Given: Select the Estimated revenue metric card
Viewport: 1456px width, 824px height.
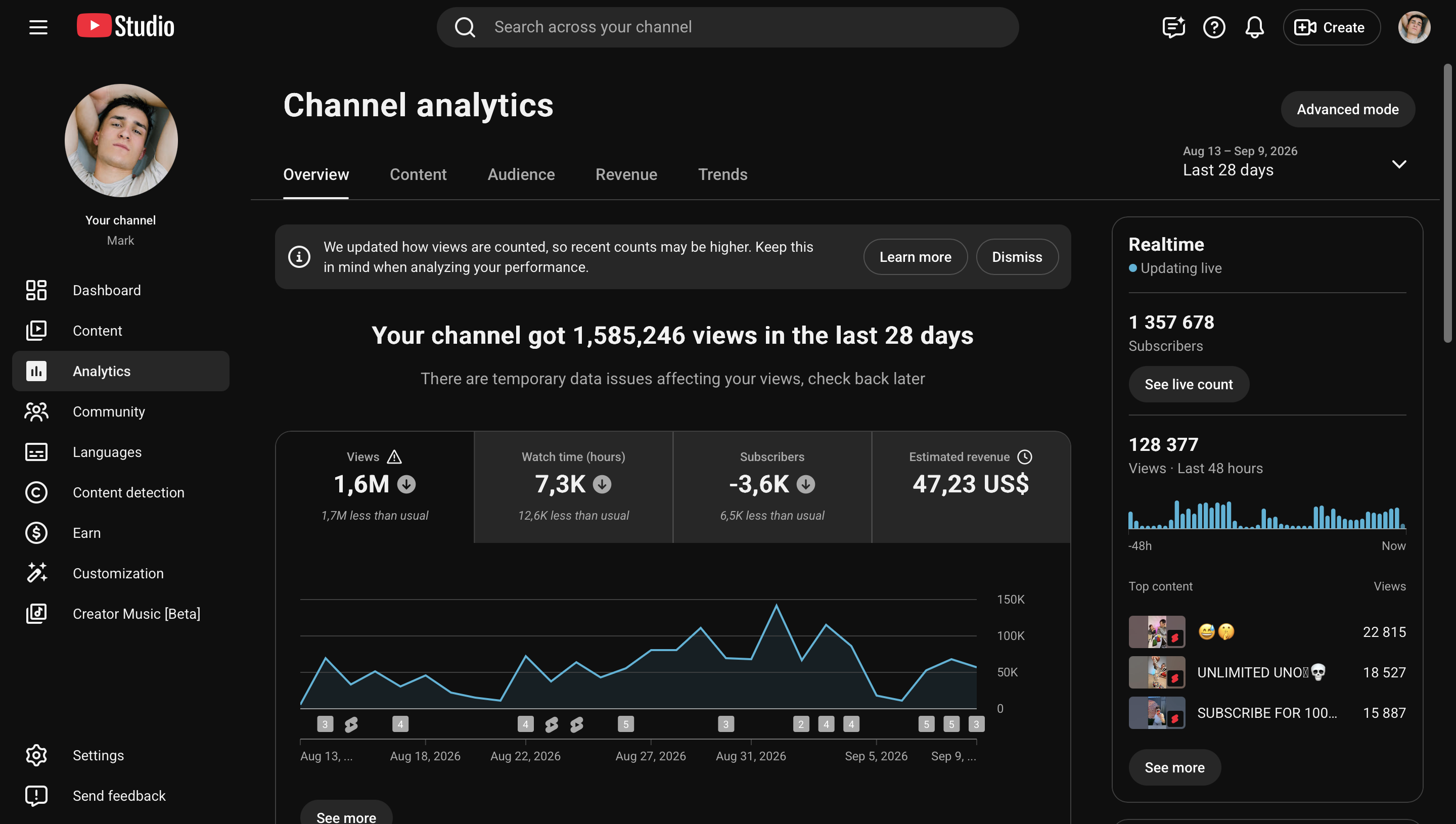Looking at the screenshot, I should click(971, 487).
